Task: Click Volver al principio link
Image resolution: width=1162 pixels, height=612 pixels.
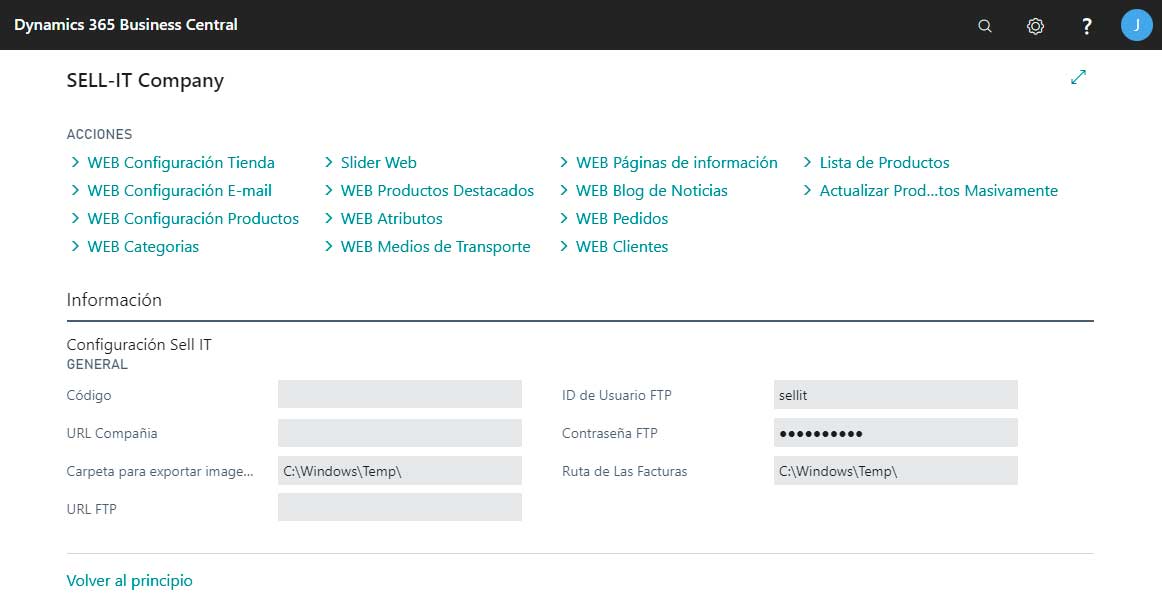Action: pyautogui.click(x=130, y=581)
